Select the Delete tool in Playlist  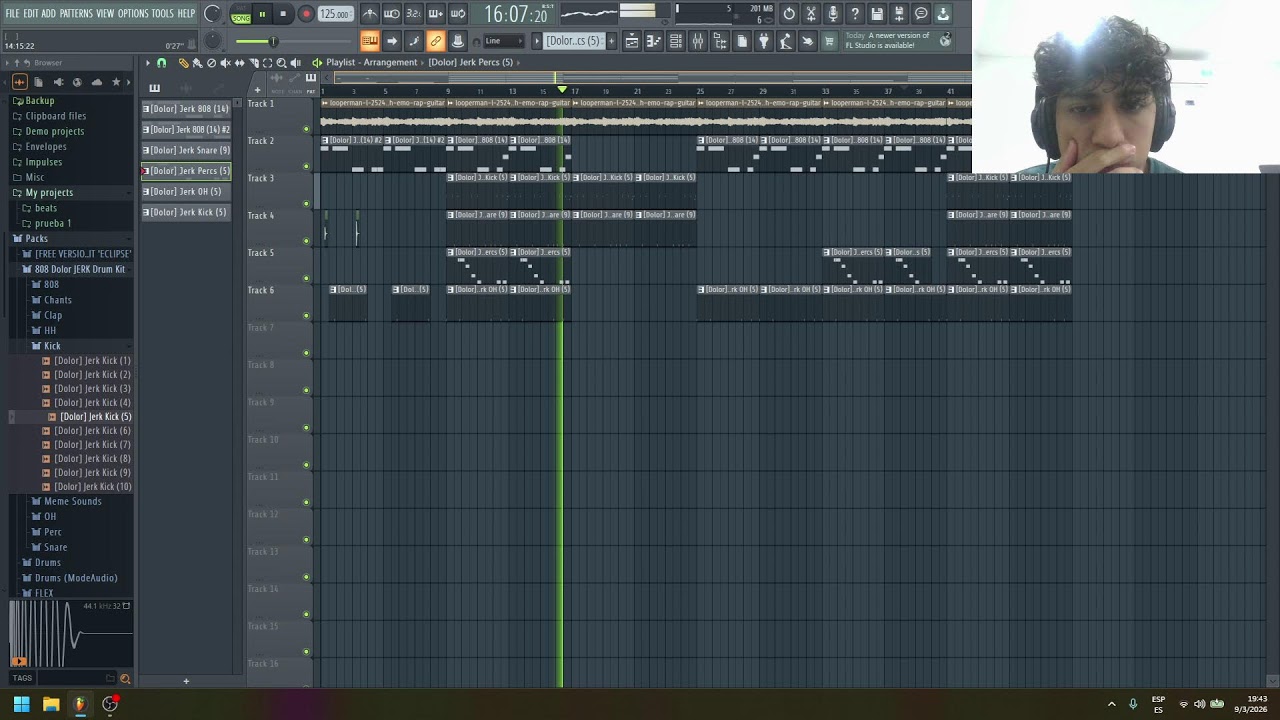(211, 63)
